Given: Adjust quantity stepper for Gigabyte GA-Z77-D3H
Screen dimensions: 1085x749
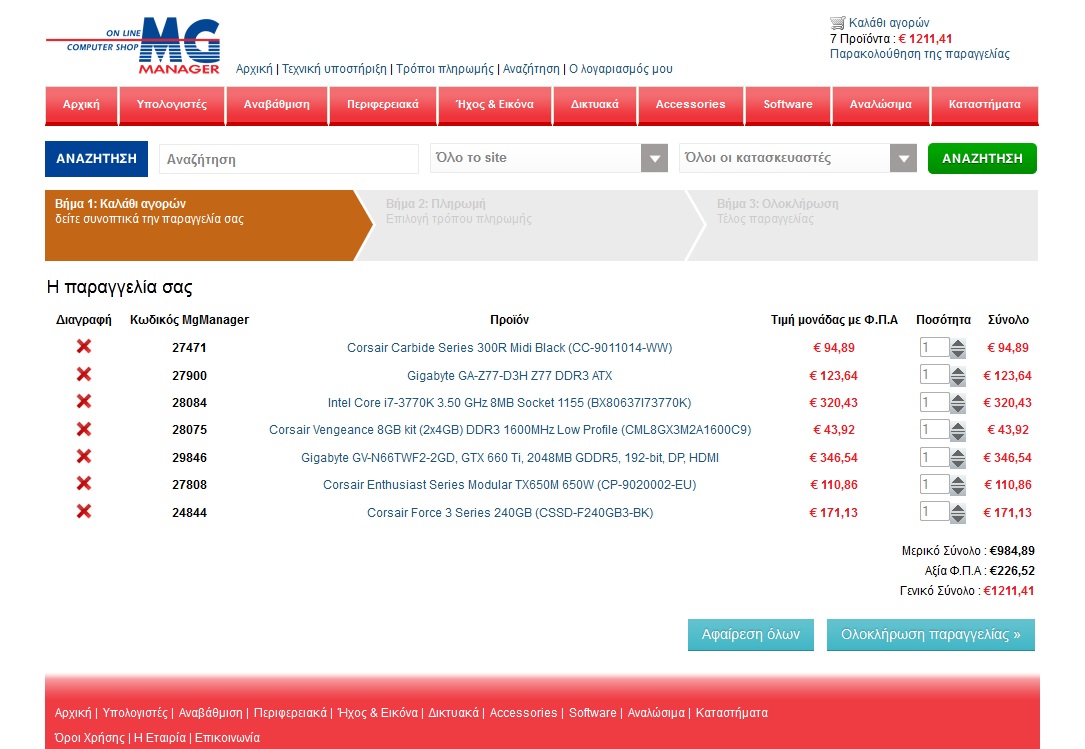Looking at the screenshot, I should click(958, 376).
